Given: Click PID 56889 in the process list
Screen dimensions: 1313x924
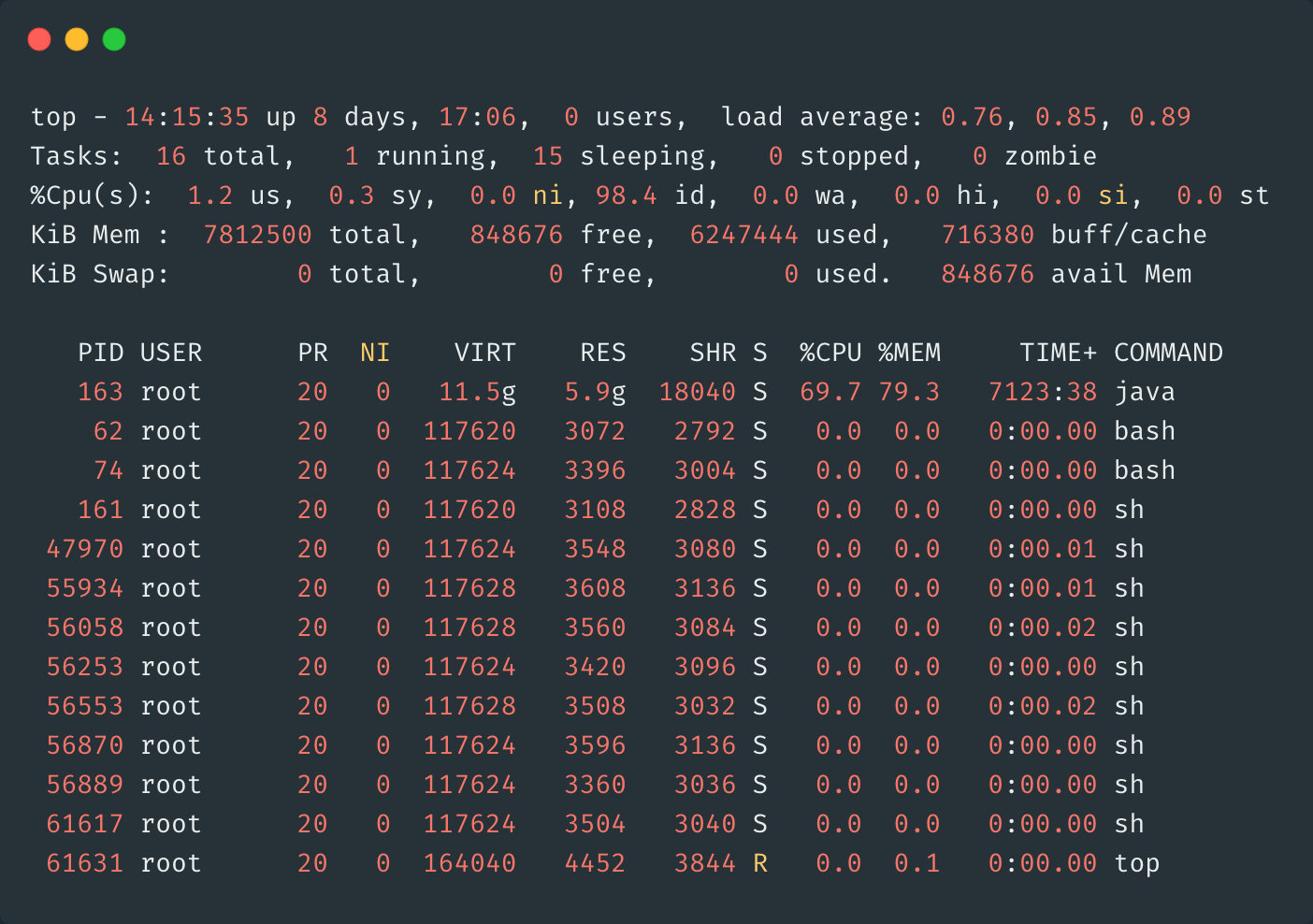Looking at the screenshot, I should point(85,785).
